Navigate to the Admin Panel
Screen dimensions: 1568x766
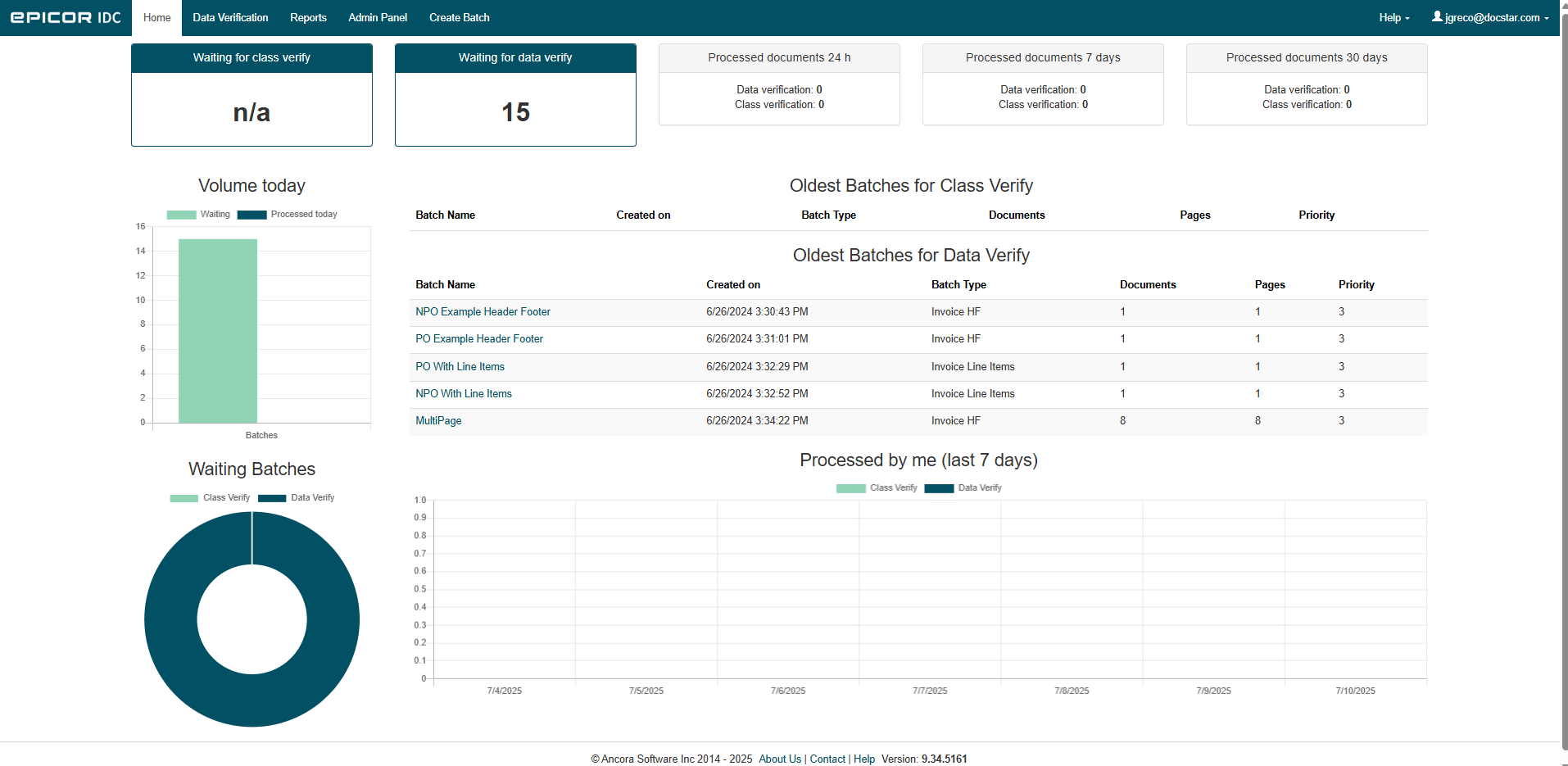377,17
